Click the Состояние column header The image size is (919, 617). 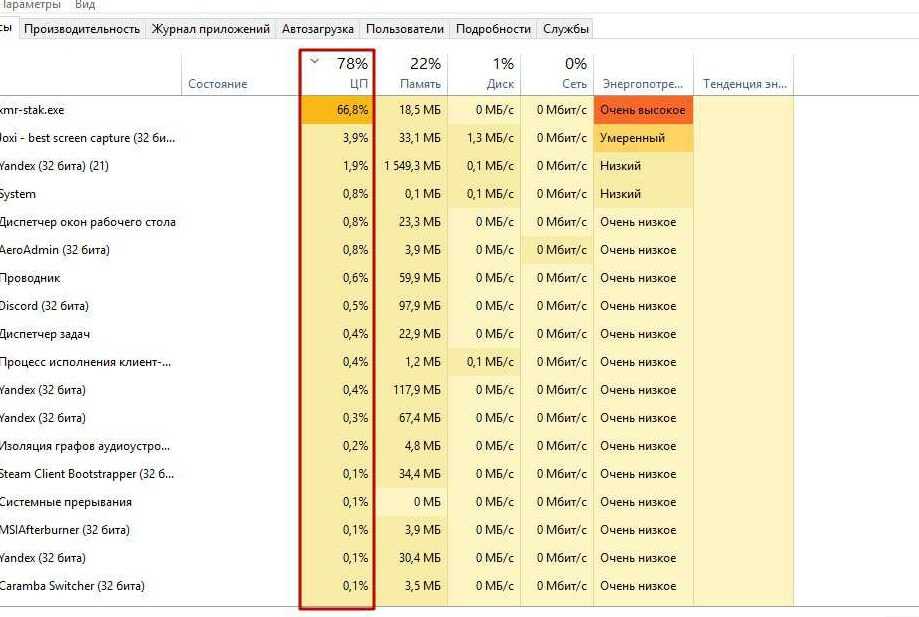pyautogui.click(x=217, y=84)
